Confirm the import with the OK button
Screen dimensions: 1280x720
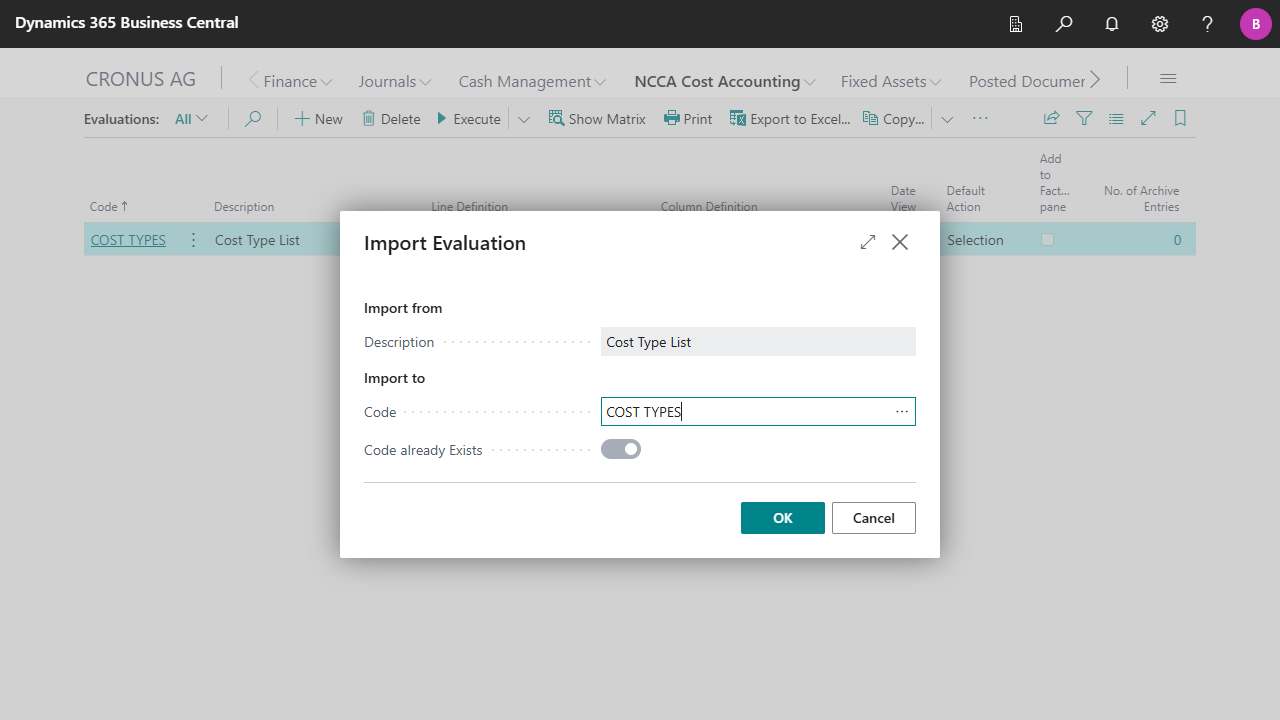(x=782, y=518)
